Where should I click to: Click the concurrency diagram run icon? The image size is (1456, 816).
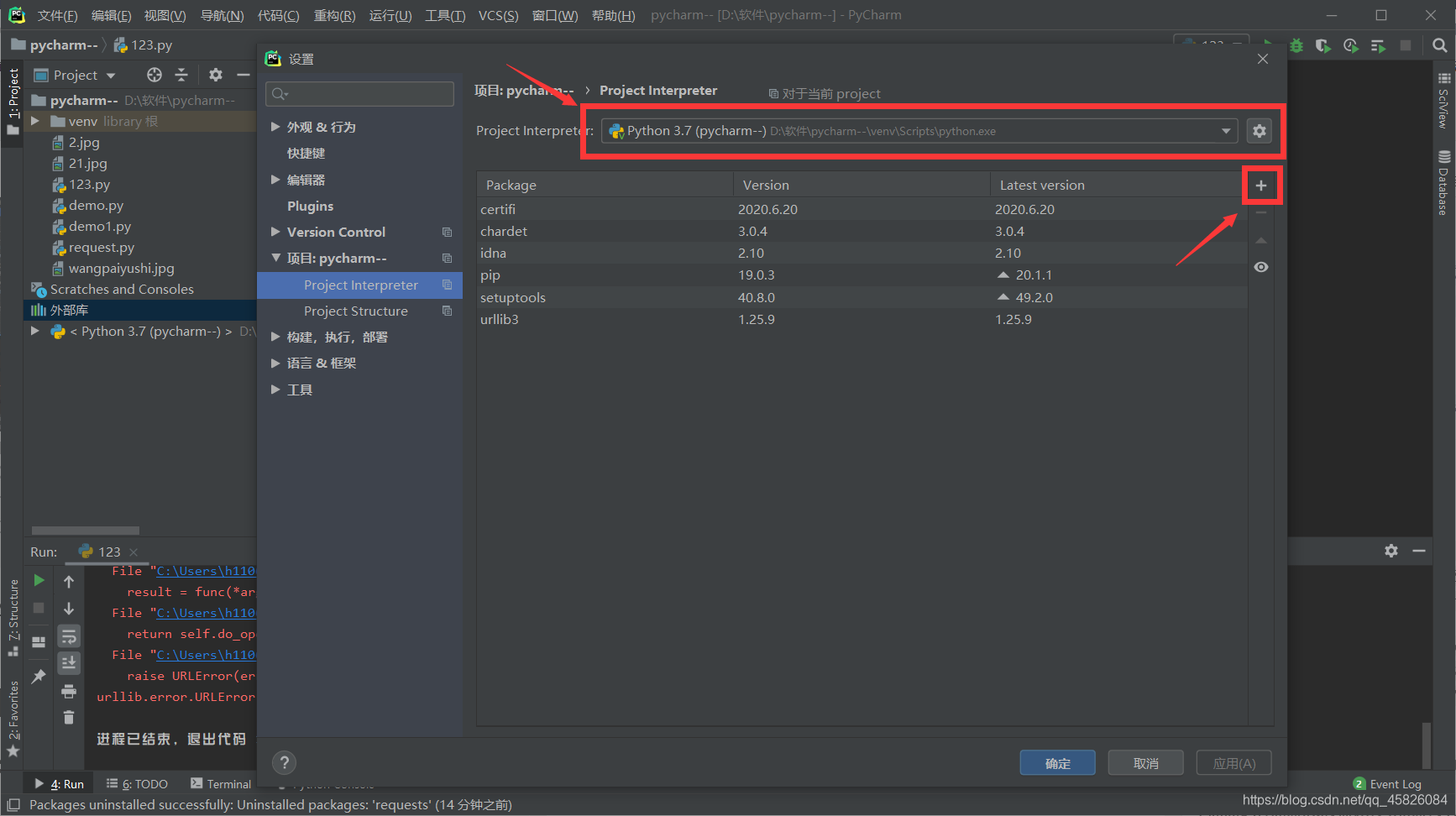point(1378,45)
